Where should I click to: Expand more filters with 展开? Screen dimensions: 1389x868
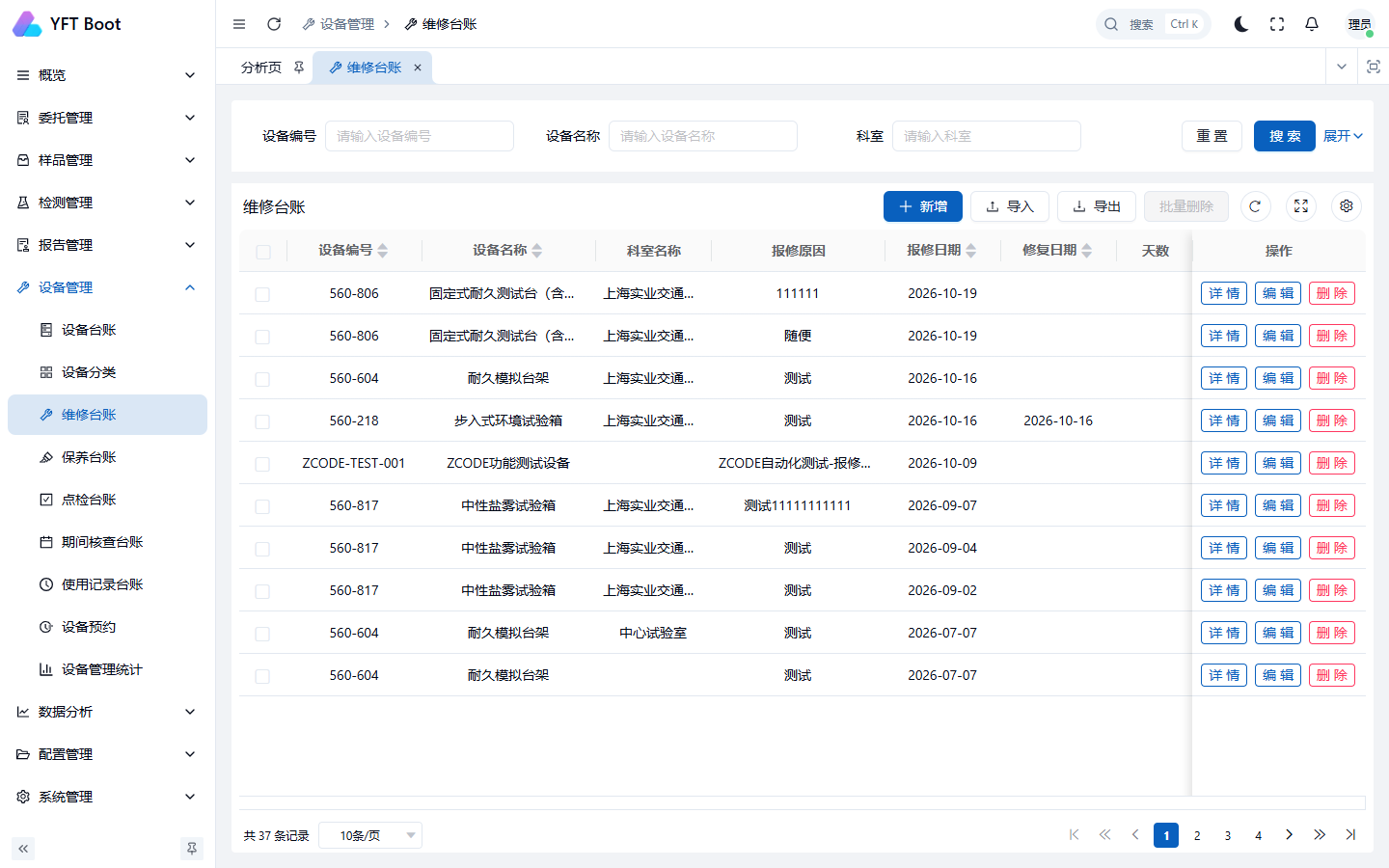(1343, 136)
